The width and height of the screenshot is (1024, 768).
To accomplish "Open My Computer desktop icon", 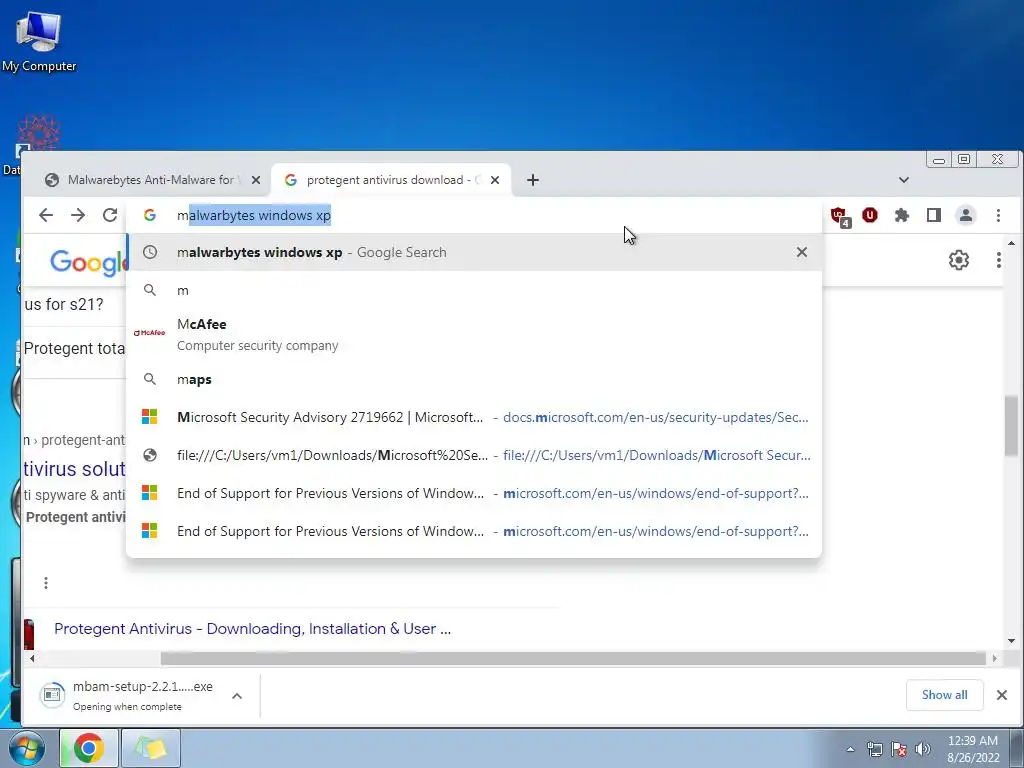I will (39, 40).
